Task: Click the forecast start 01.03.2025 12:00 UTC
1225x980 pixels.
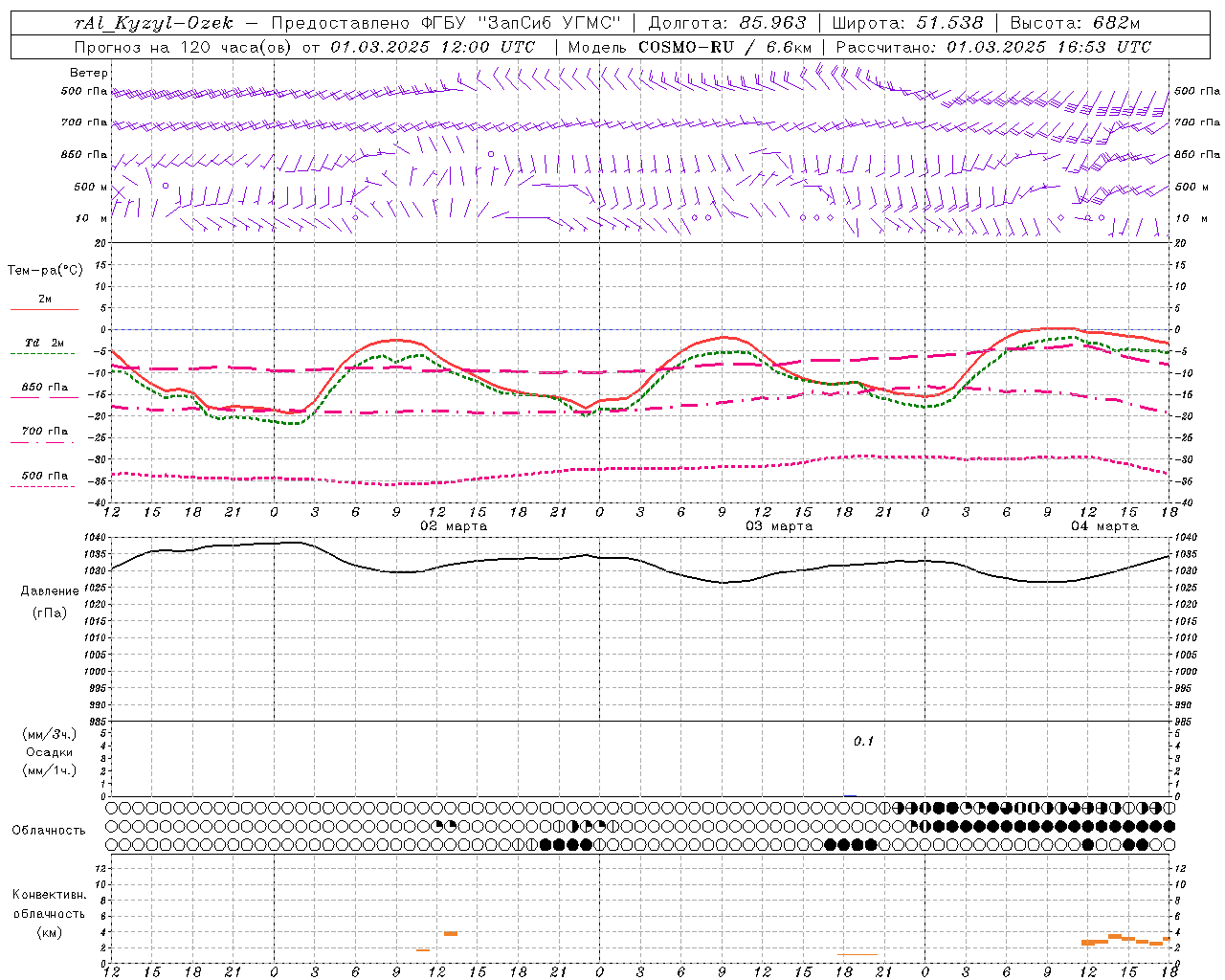Action: (x=433, y=47)
